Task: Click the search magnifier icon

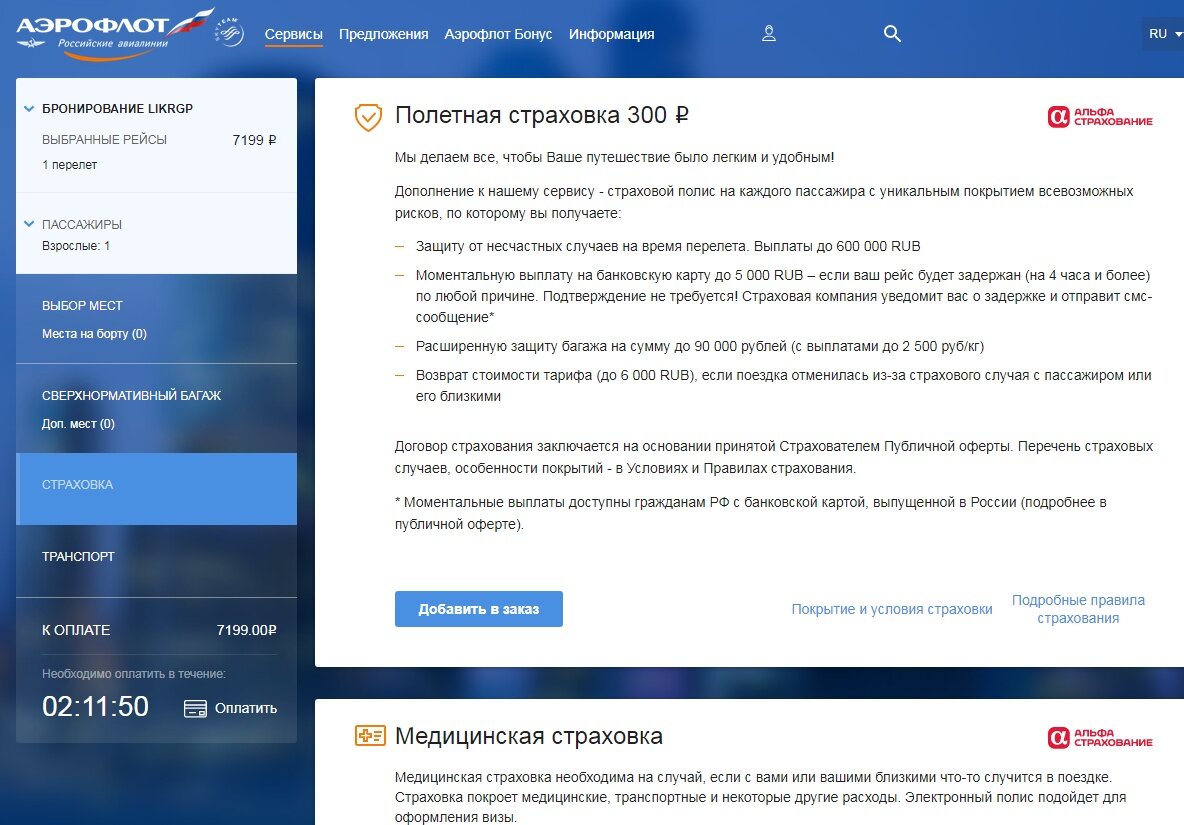Action: pos(892,33)
